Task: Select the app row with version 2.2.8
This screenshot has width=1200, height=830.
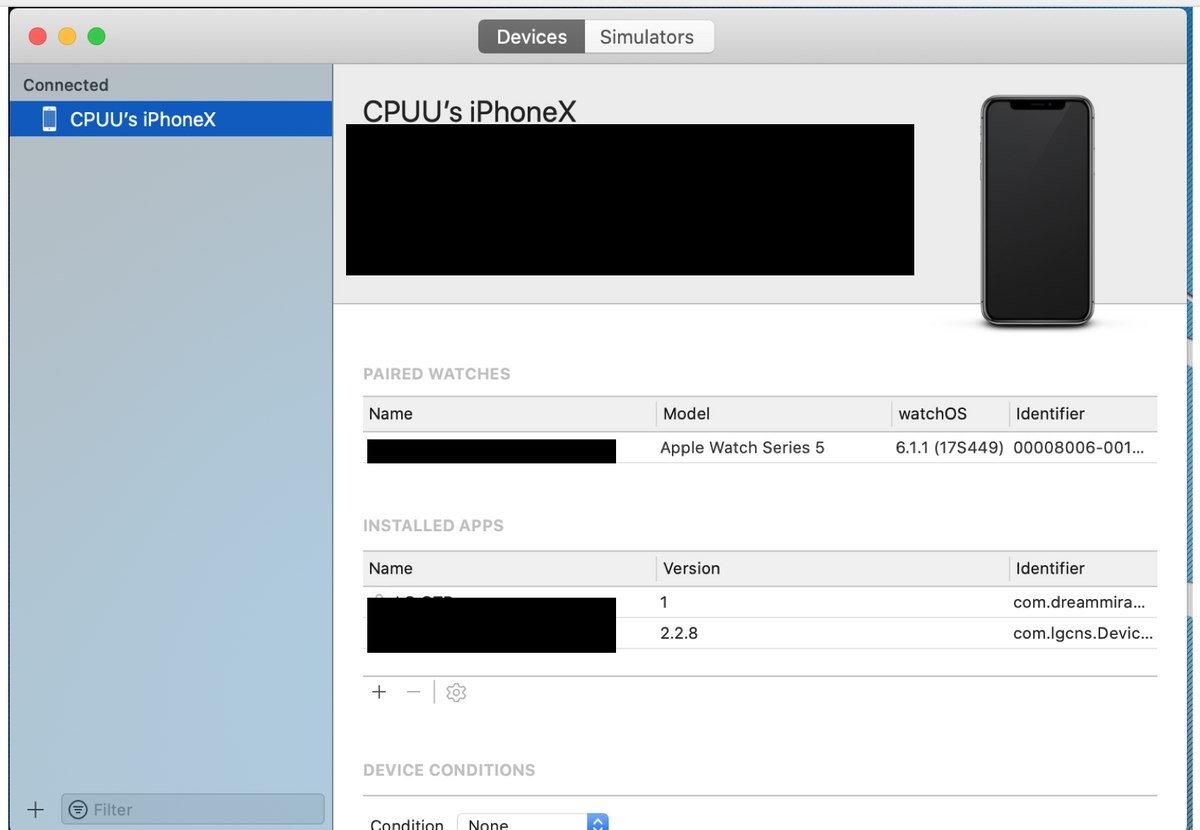Action: point(760,633)
